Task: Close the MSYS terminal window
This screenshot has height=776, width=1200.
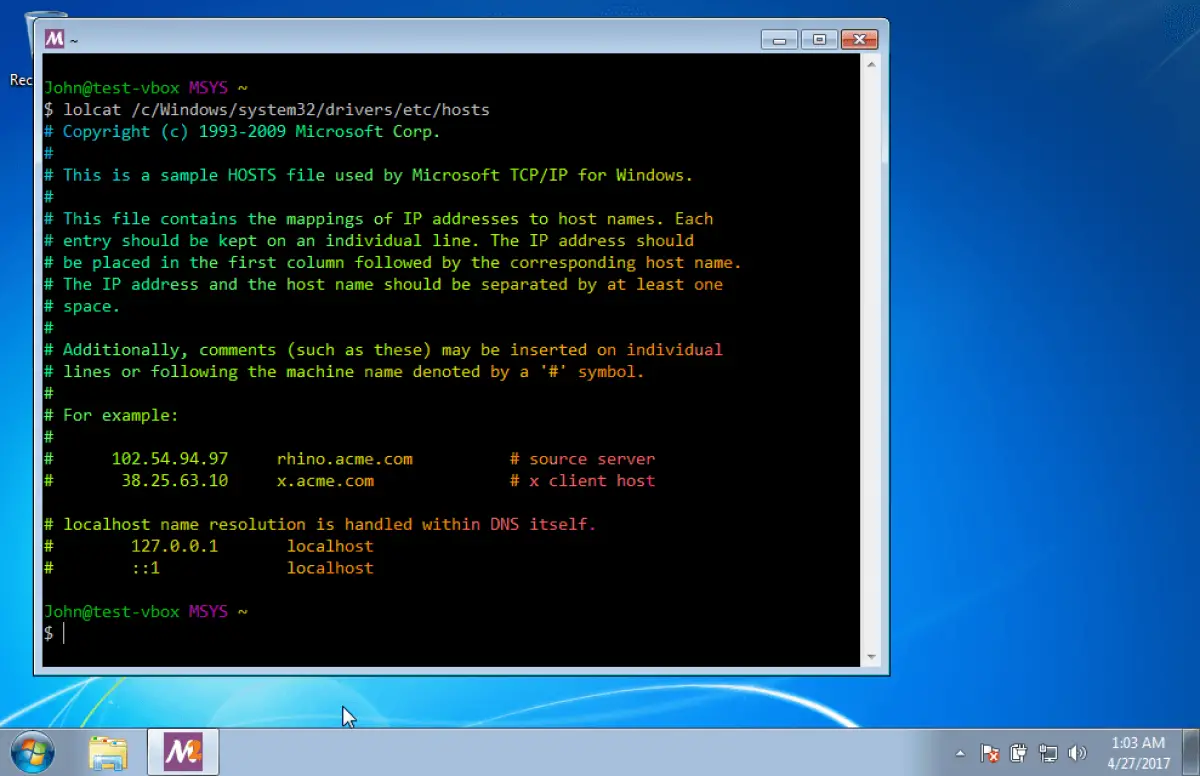Action: [x=859, y=40]
